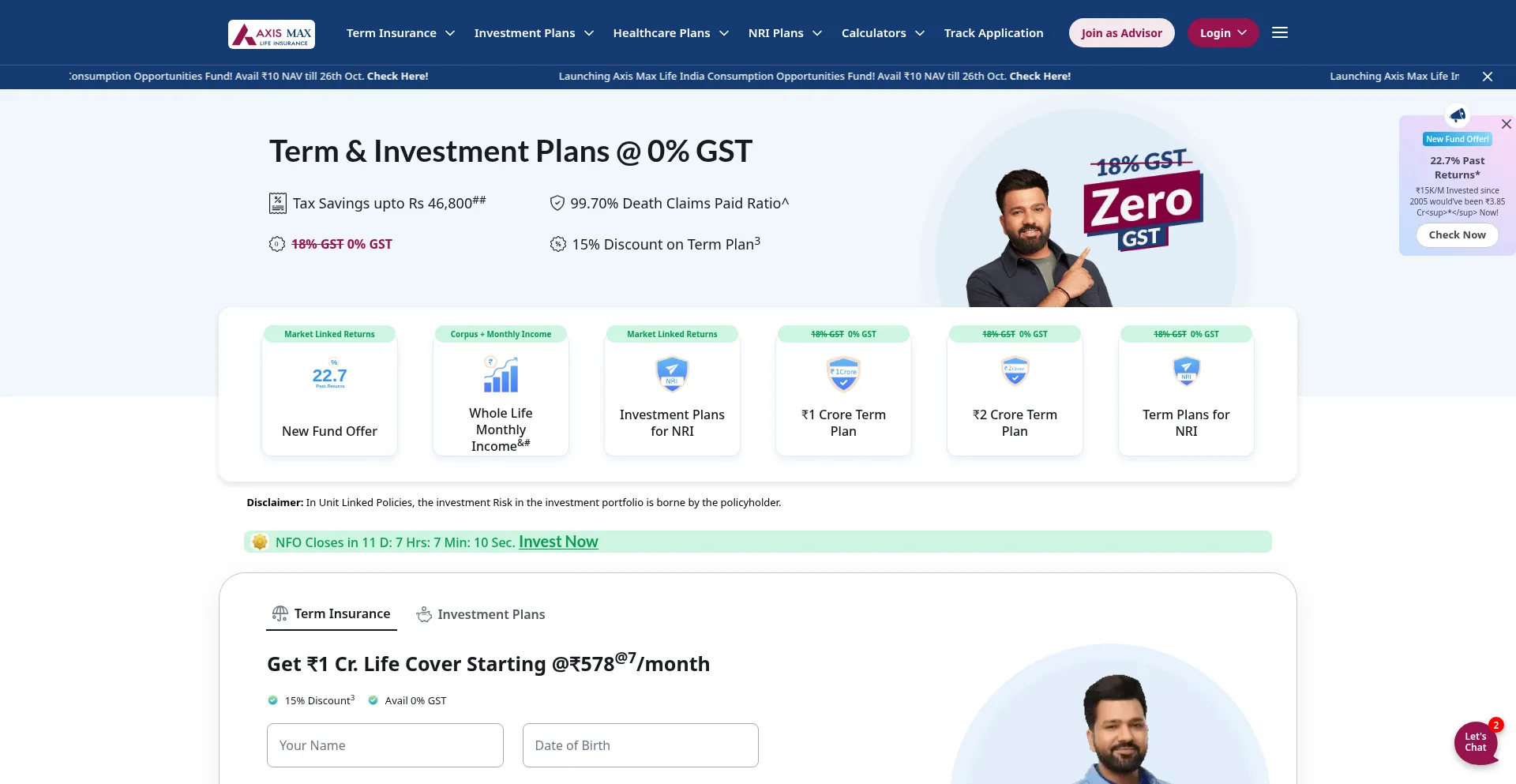This screenshot has width=1516, height=784.
Task: Open the hamburger menu icon
Action: [1280, 32]
